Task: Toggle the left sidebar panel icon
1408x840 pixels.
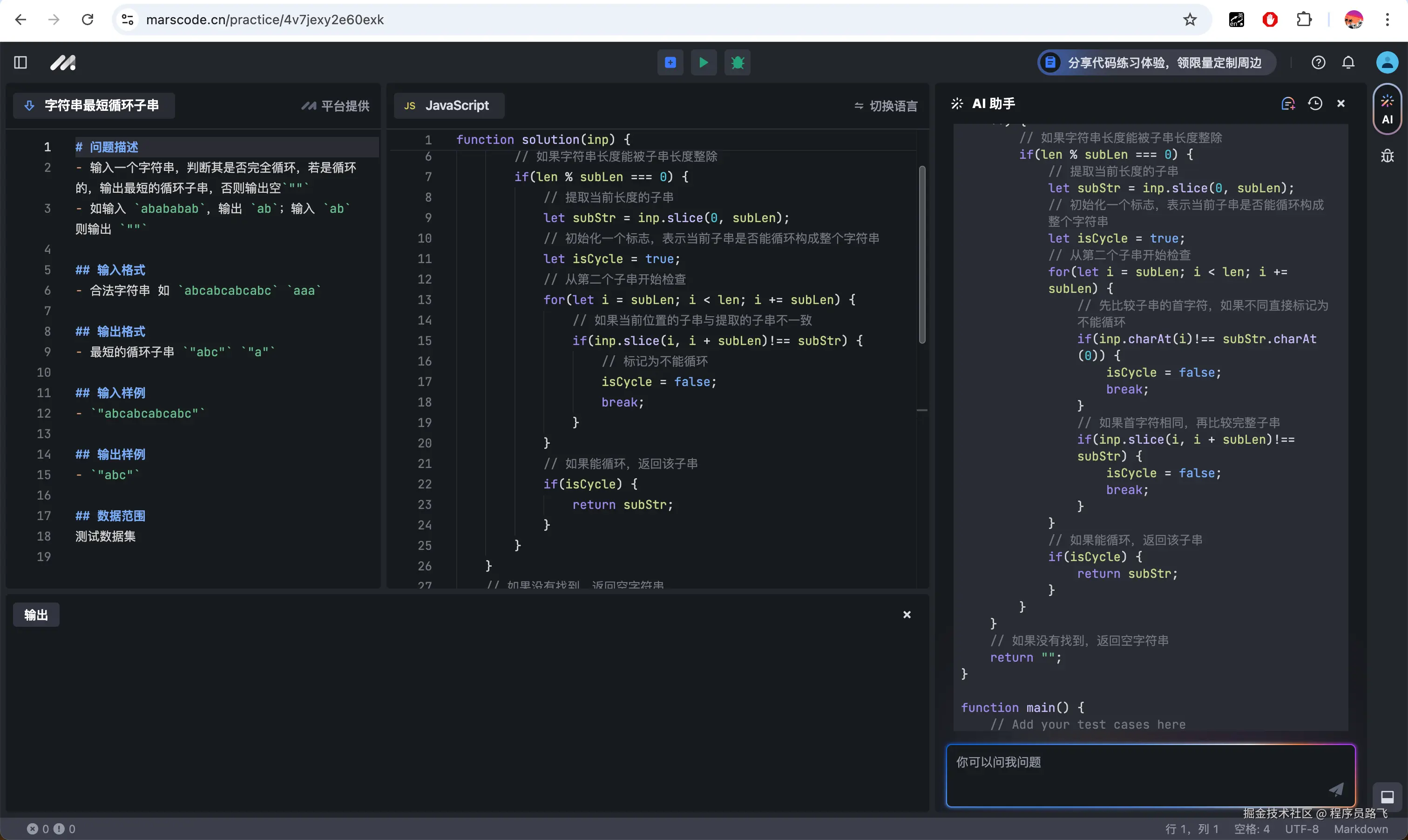Action: pos(20,62)
